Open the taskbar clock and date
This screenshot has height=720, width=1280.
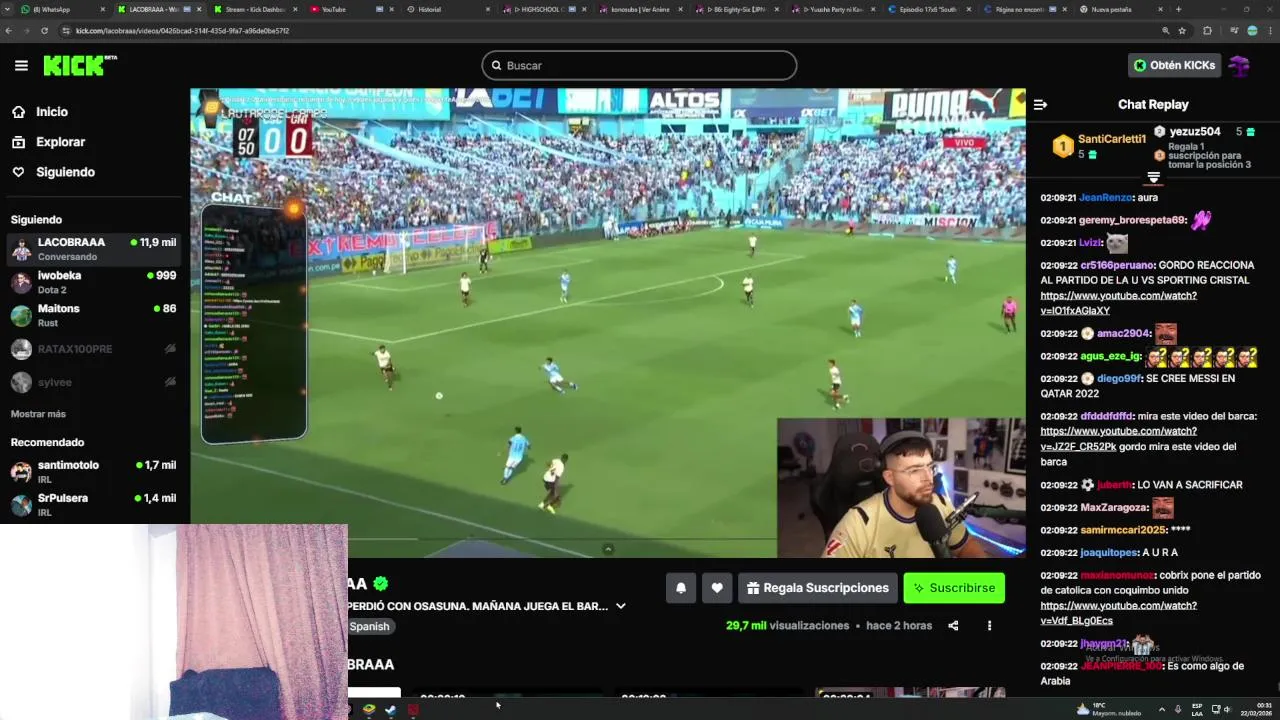pos(1256,709)
